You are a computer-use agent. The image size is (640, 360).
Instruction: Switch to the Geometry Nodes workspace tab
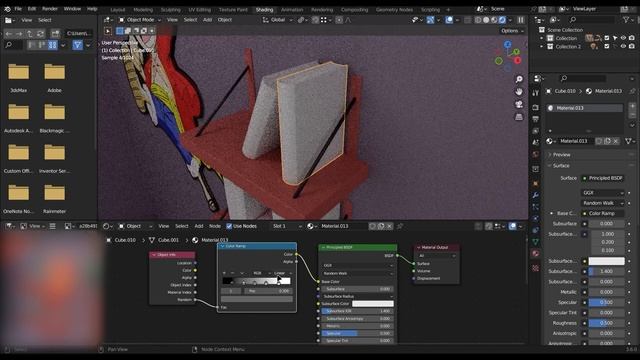click(x=394, y=9)
